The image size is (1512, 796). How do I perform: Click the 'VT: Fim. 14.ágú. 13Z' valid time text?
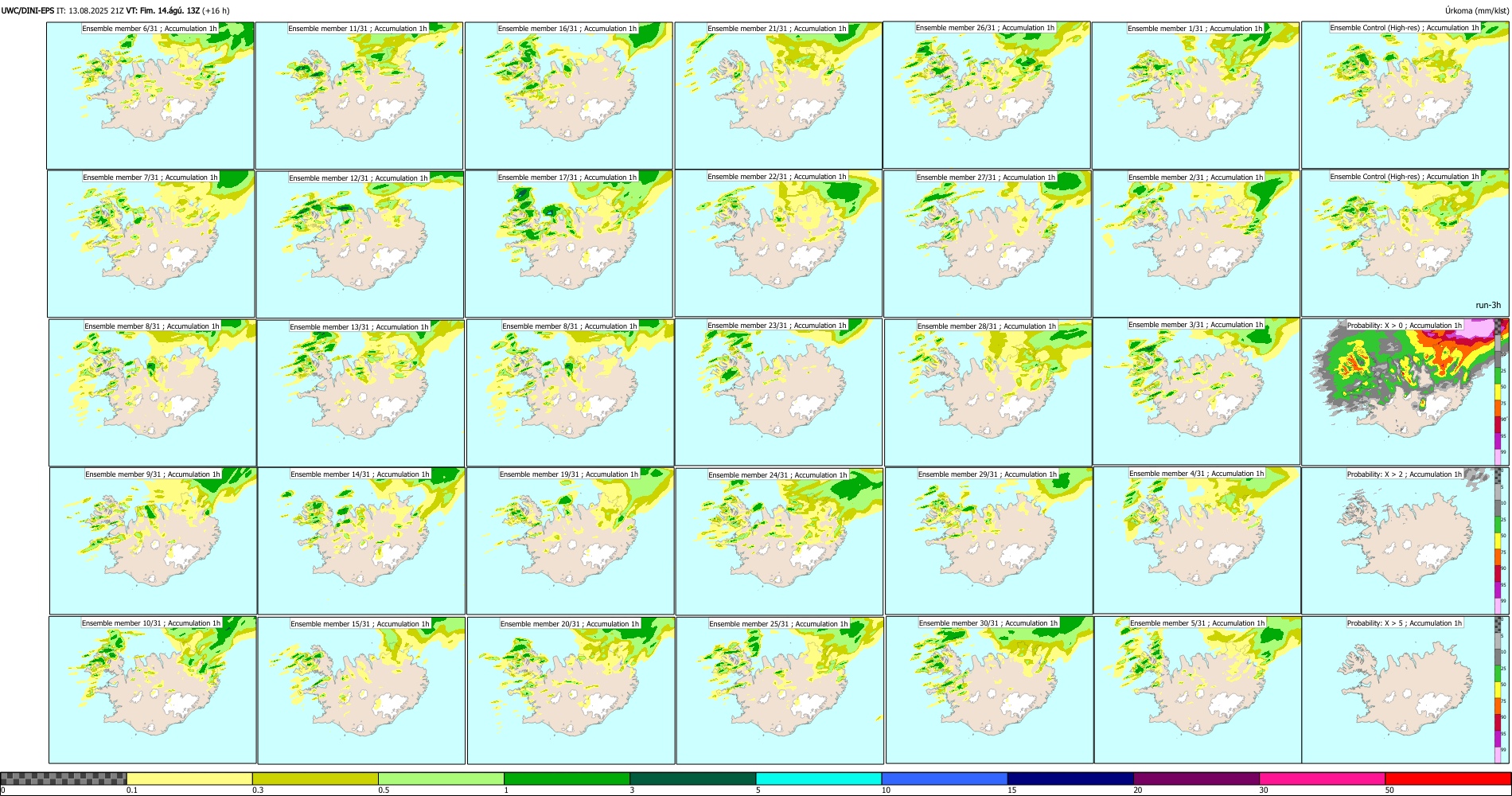pos(163,10)
